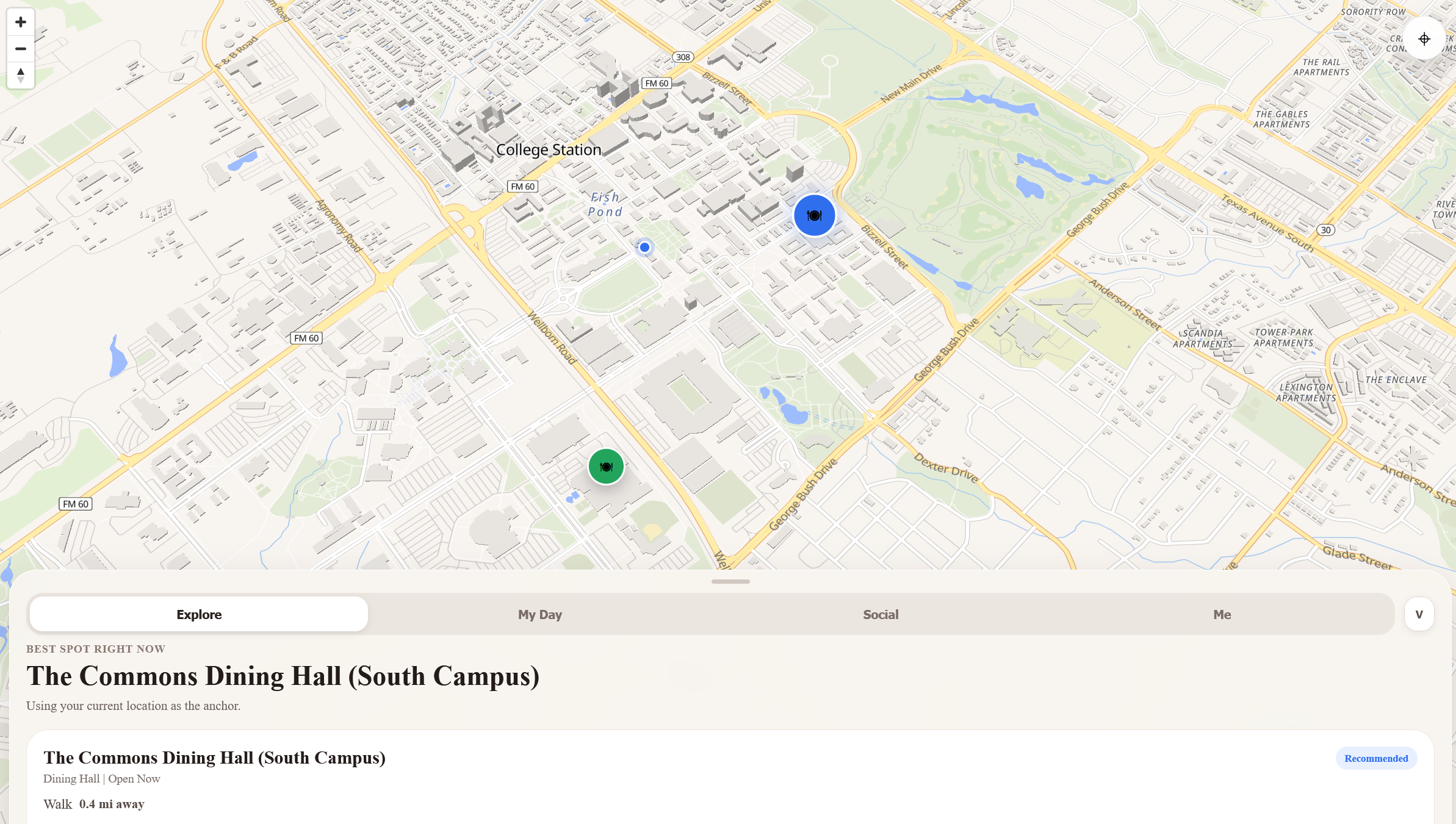Open the Me tab
The height and width of the screenshot is (824, 1456).
pyautogui.click(x=1222, y=614)
